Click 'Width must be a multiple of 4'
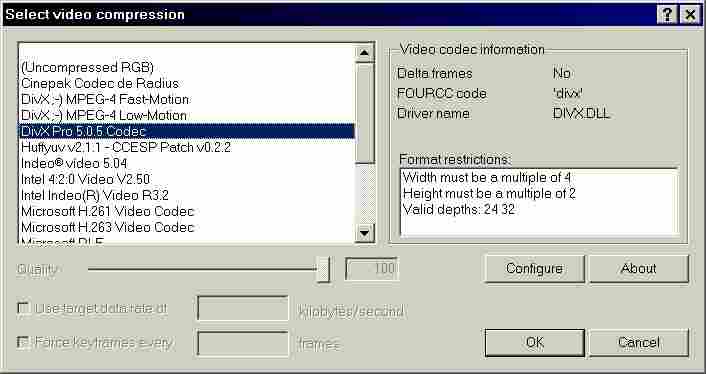706x374 pixels. click(487, 178)
